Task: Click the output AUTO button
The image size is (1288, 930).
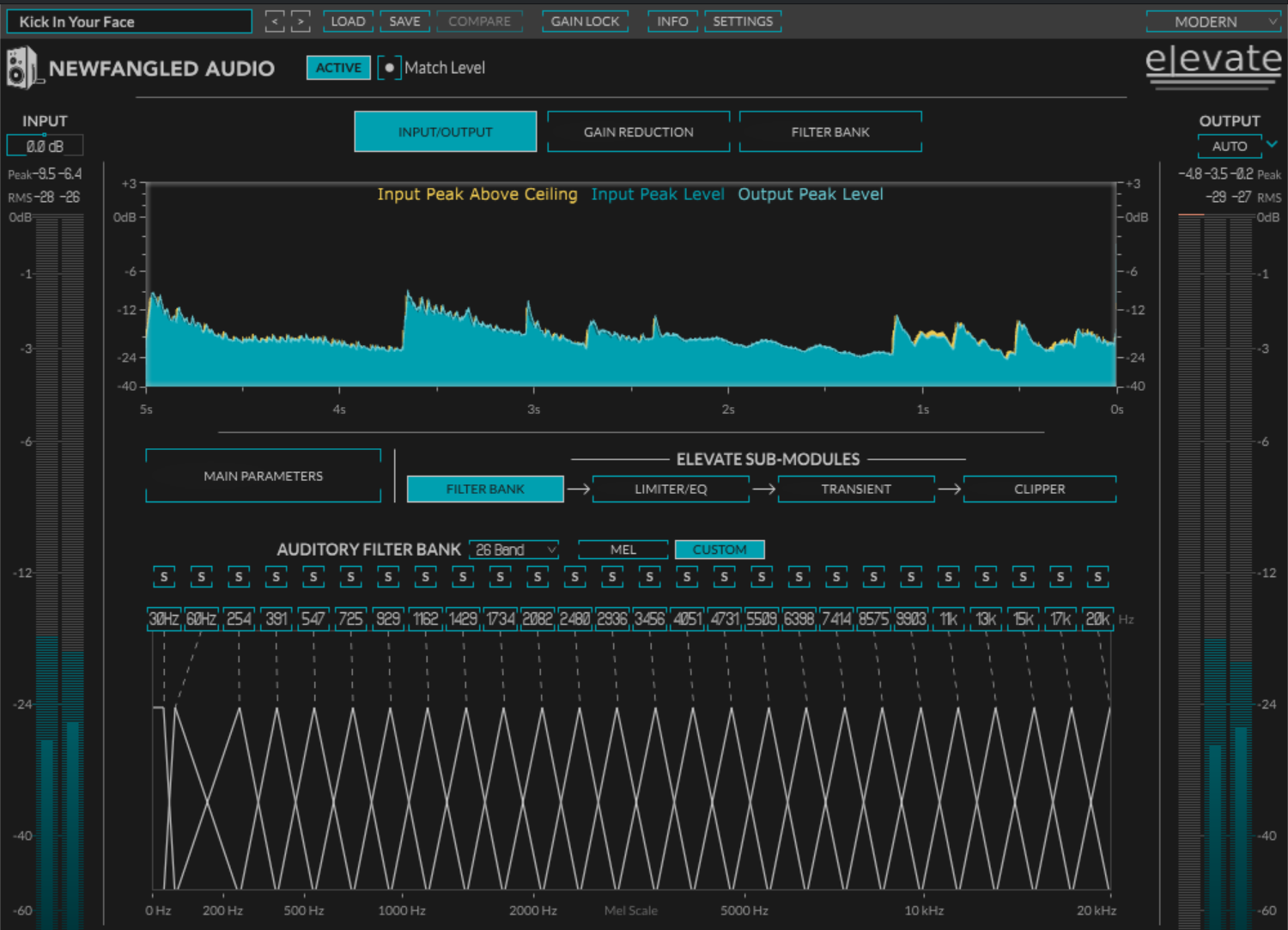Action: point(1230,146)
